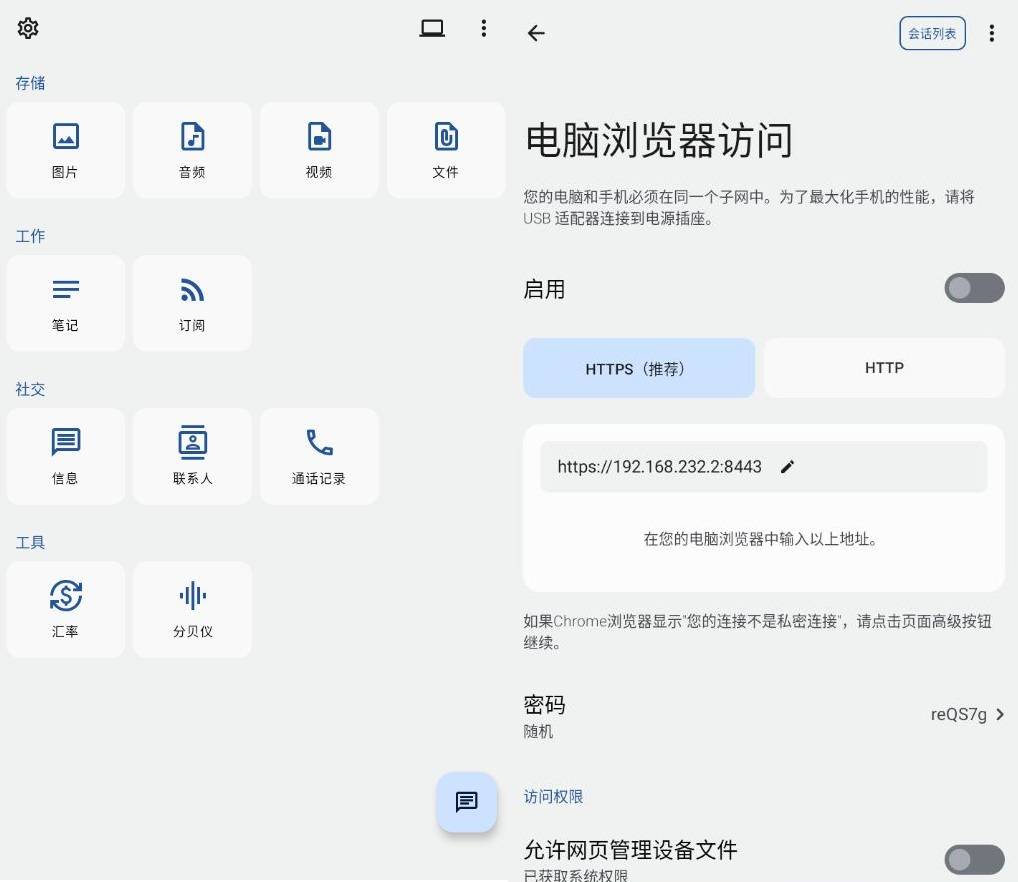Open the 视频 (Video) section
The height and width of the screenshot is (882, 1018).
click(319, 150)
